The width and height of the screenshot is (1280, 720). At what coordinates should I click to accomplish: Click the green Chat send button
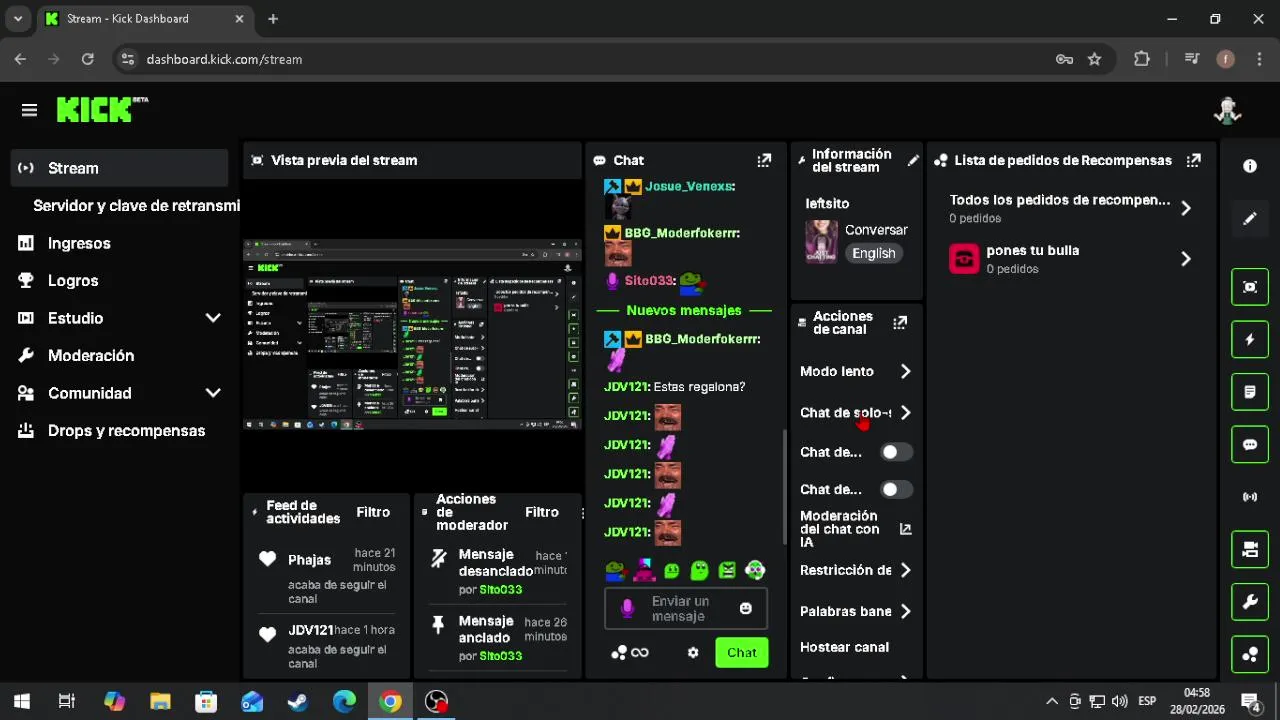coord(742,652)
